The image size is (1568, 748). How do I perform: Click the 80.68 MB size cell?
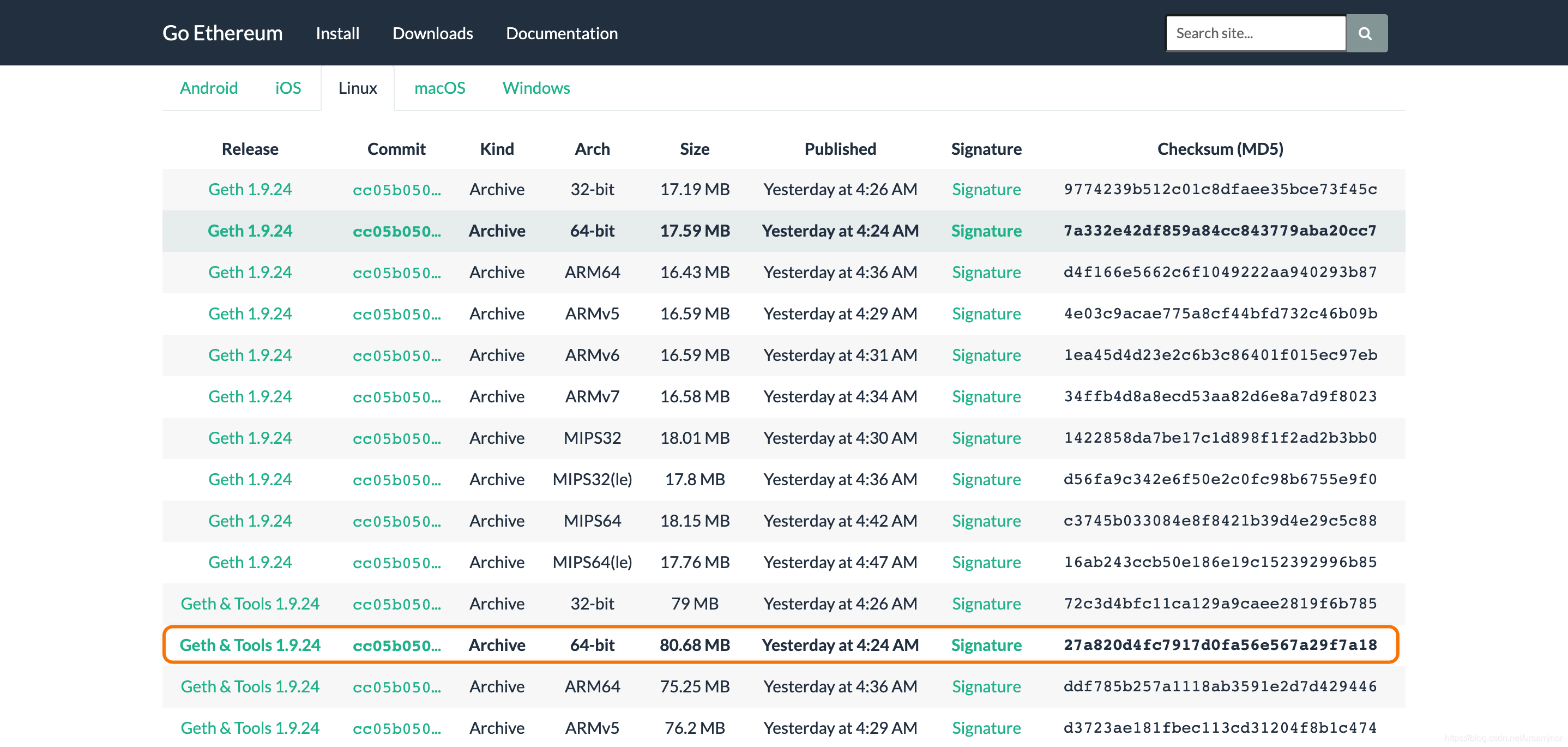pos(695,644)
